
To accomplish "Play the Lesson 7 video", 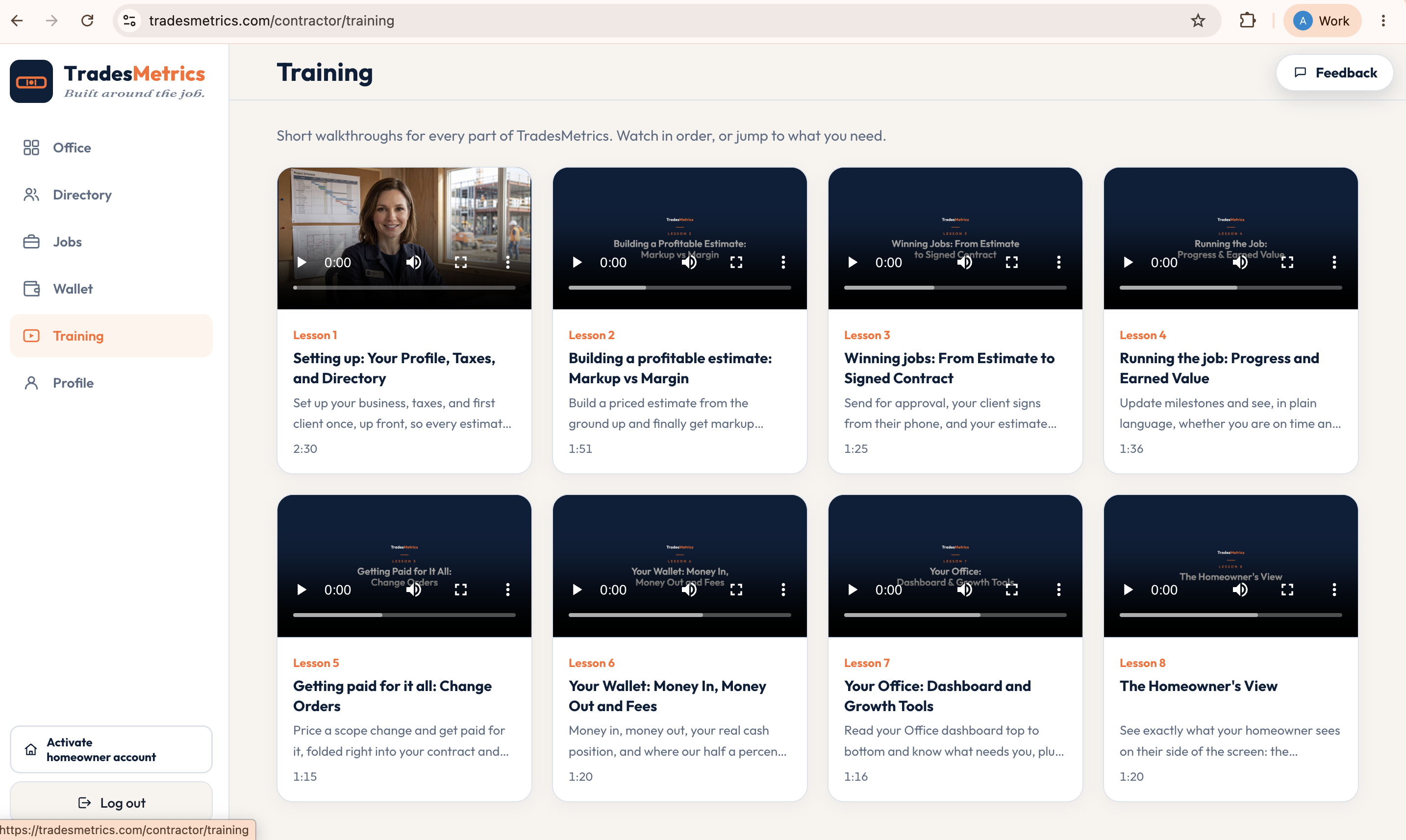I will tap(853, 590).
